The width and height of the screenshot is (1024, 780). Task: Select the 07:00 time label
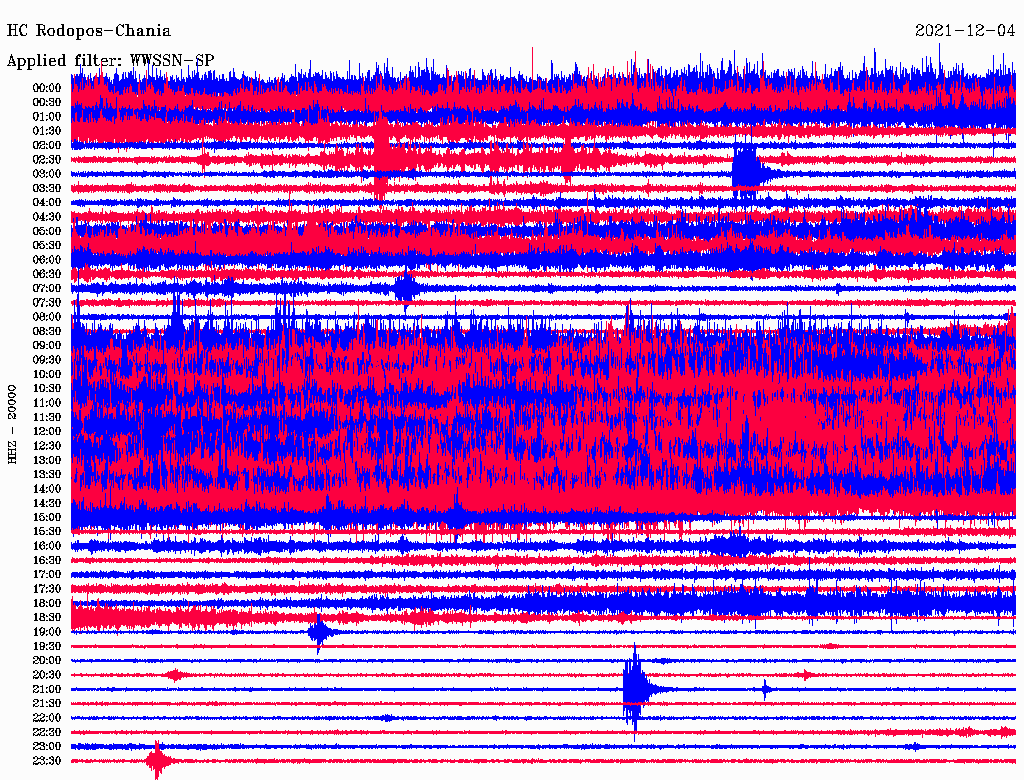[x=47, y=288]
